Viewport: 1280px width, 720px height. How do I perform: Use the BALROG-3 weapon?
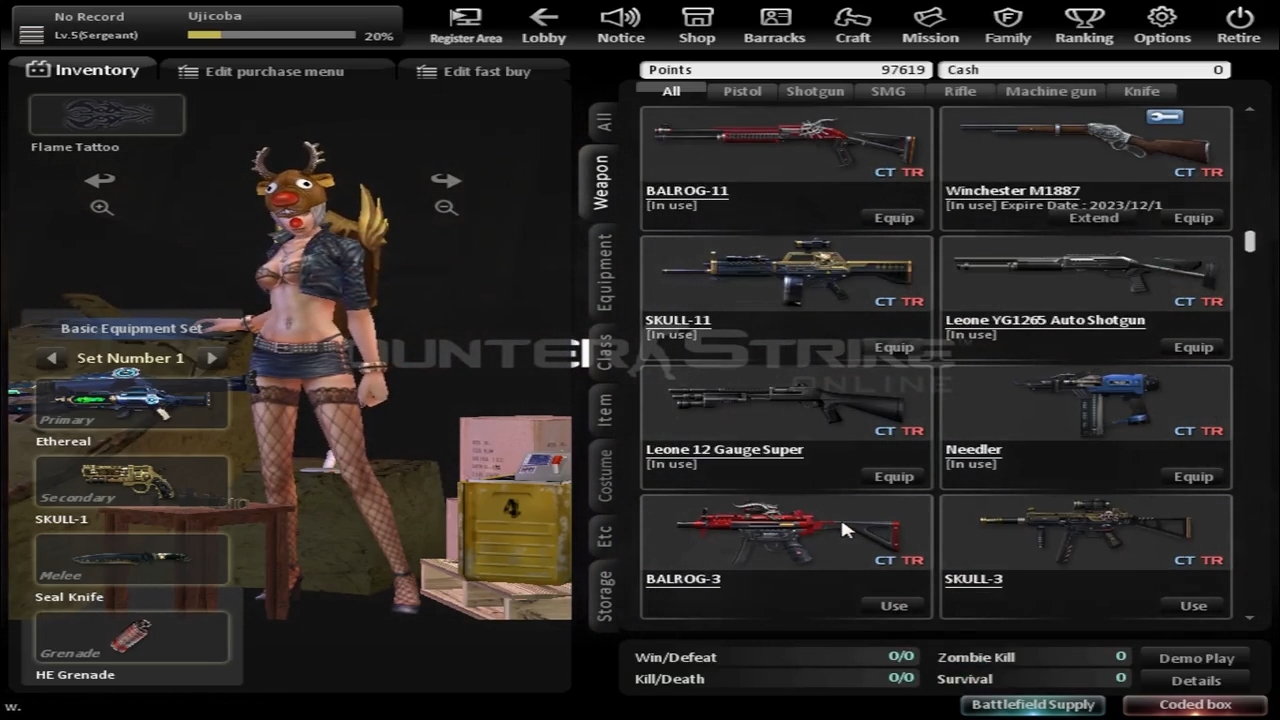pyautogui.click(x=894, y=606)
